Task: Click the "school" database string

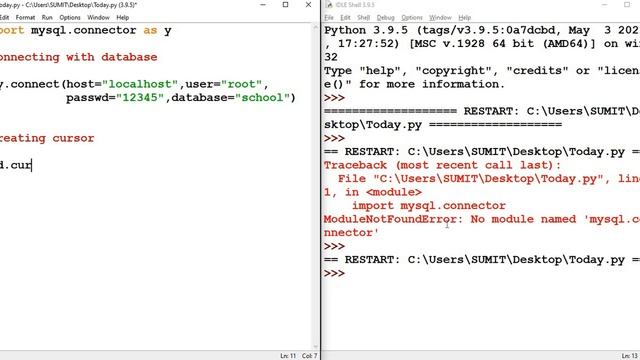Action: coord(262,98)
